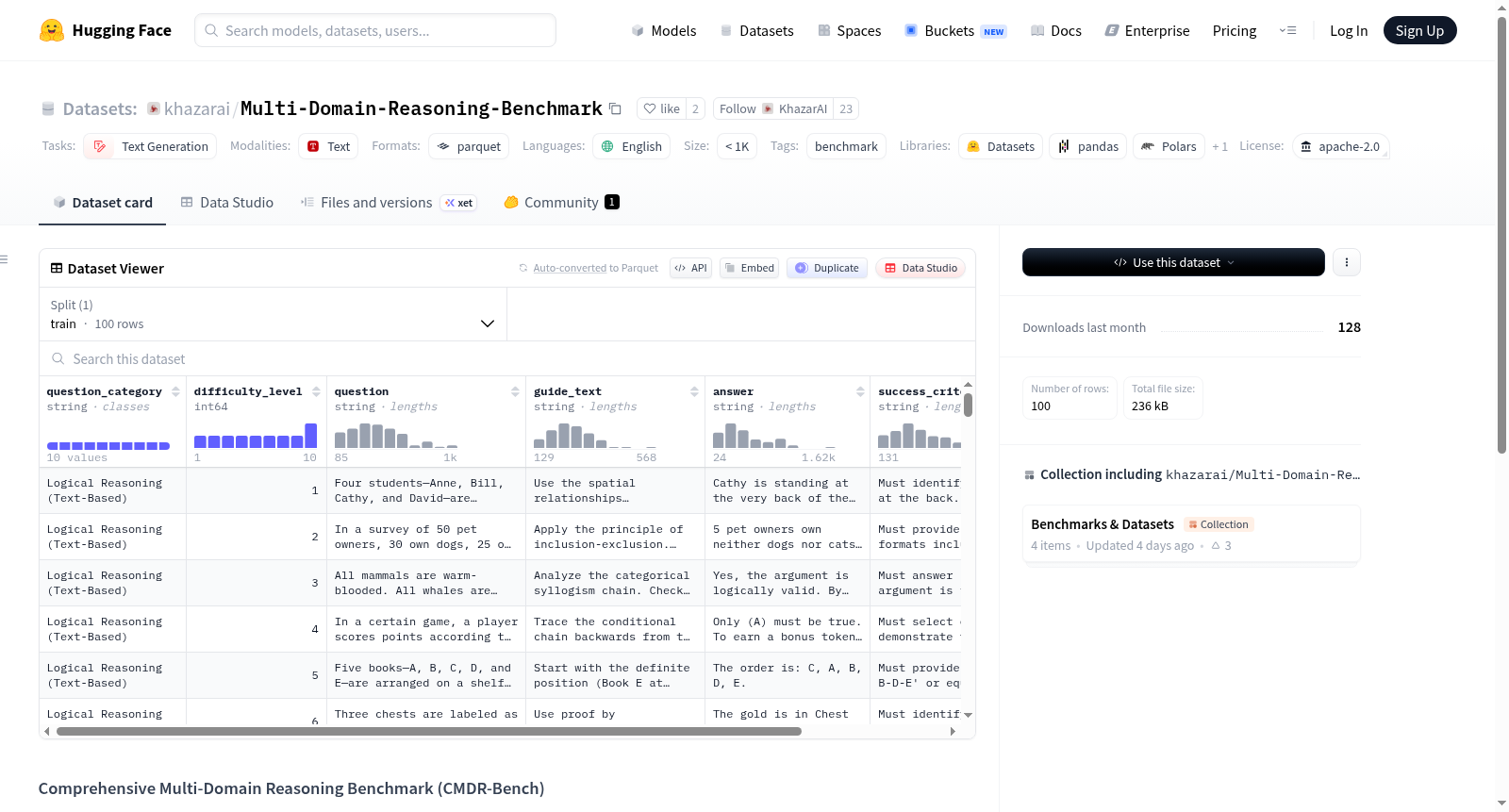This screenshot has width=1509, height=812.
Task: Sort the difficulty_level column
Action: point(316,391)
